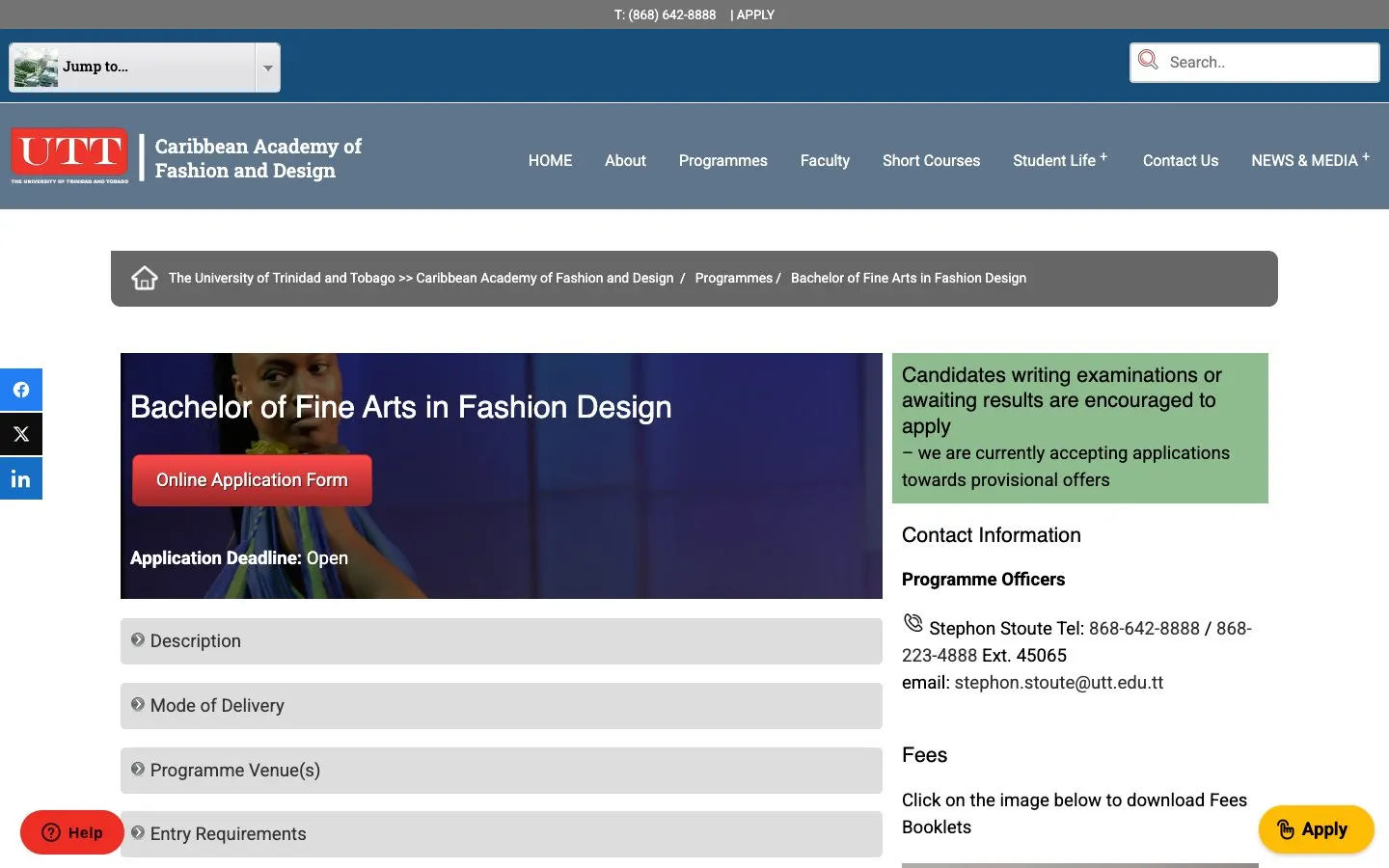Go to HOME menu item
The width and height of the screenshot is (1389, 868).
(x=550, y=161)
